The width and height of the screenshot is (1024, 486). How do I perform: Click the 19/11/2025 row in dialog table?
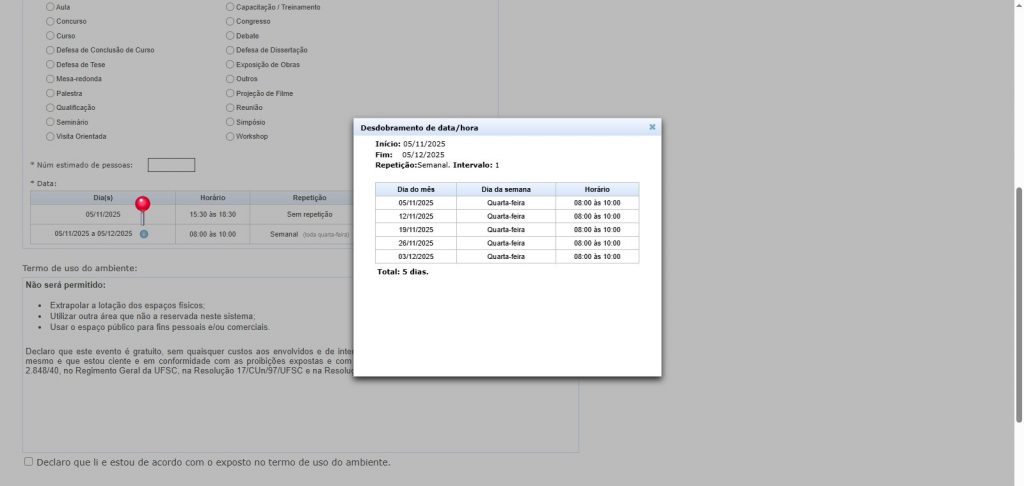click(415, 229)
